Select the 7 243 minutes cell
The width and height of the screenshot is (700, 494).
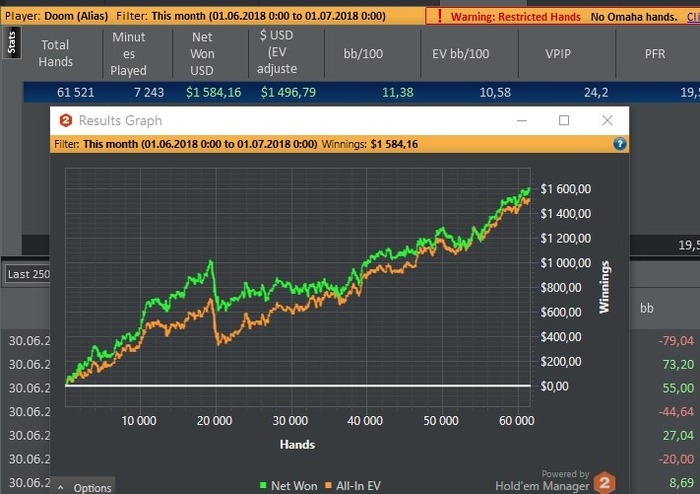click(149, 92)
